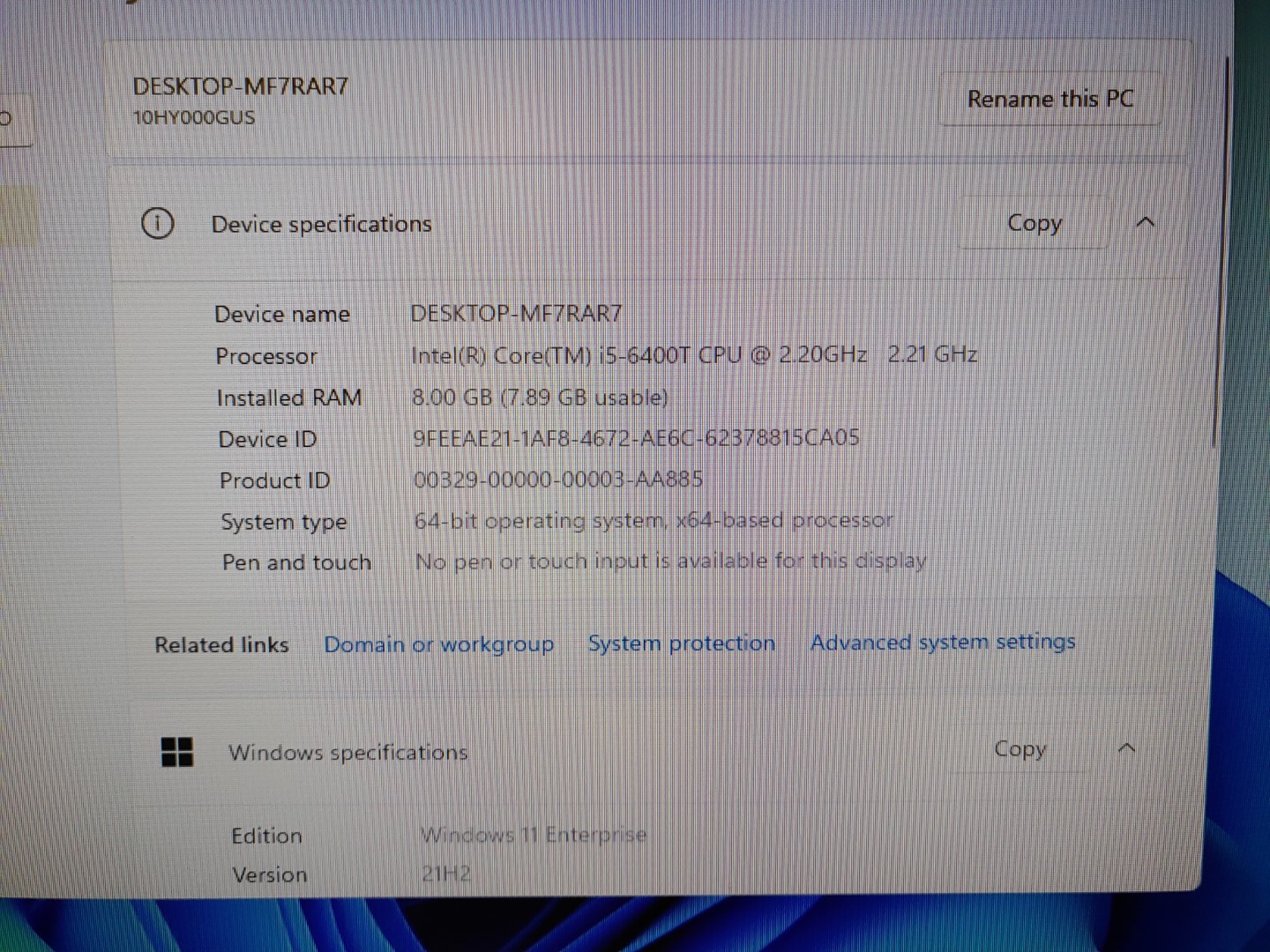Image resolution: width=1270 pixels, height=952 pixels.
Task: Click the Windows specifications heading text
Action: pyautogui.click(x=347, y=752)
